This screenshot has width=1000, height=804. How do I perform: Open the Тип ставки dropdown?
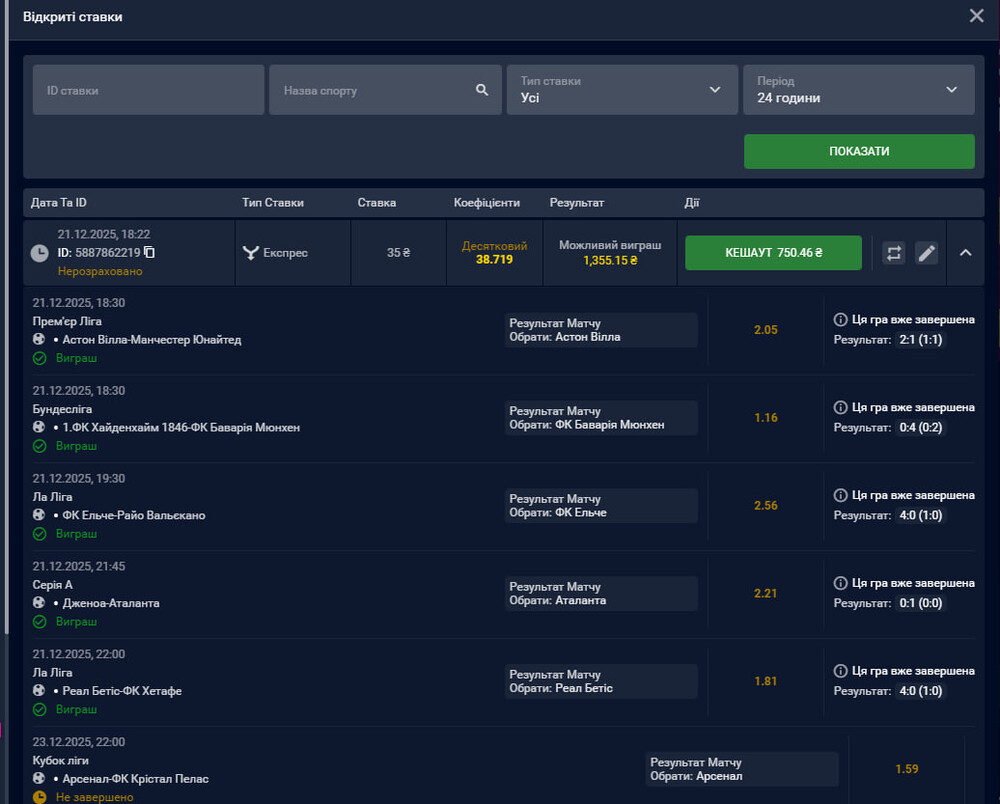pyautogui.click(x=620, y=90)
